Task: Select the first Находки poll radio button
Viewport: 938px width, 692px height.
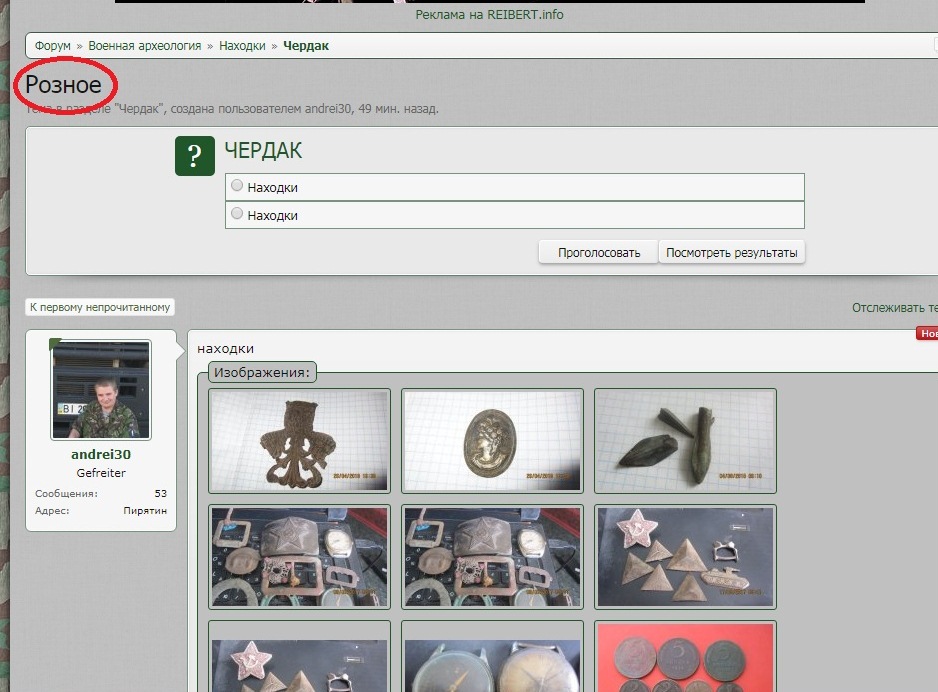Action: click(x=237, y=186)
